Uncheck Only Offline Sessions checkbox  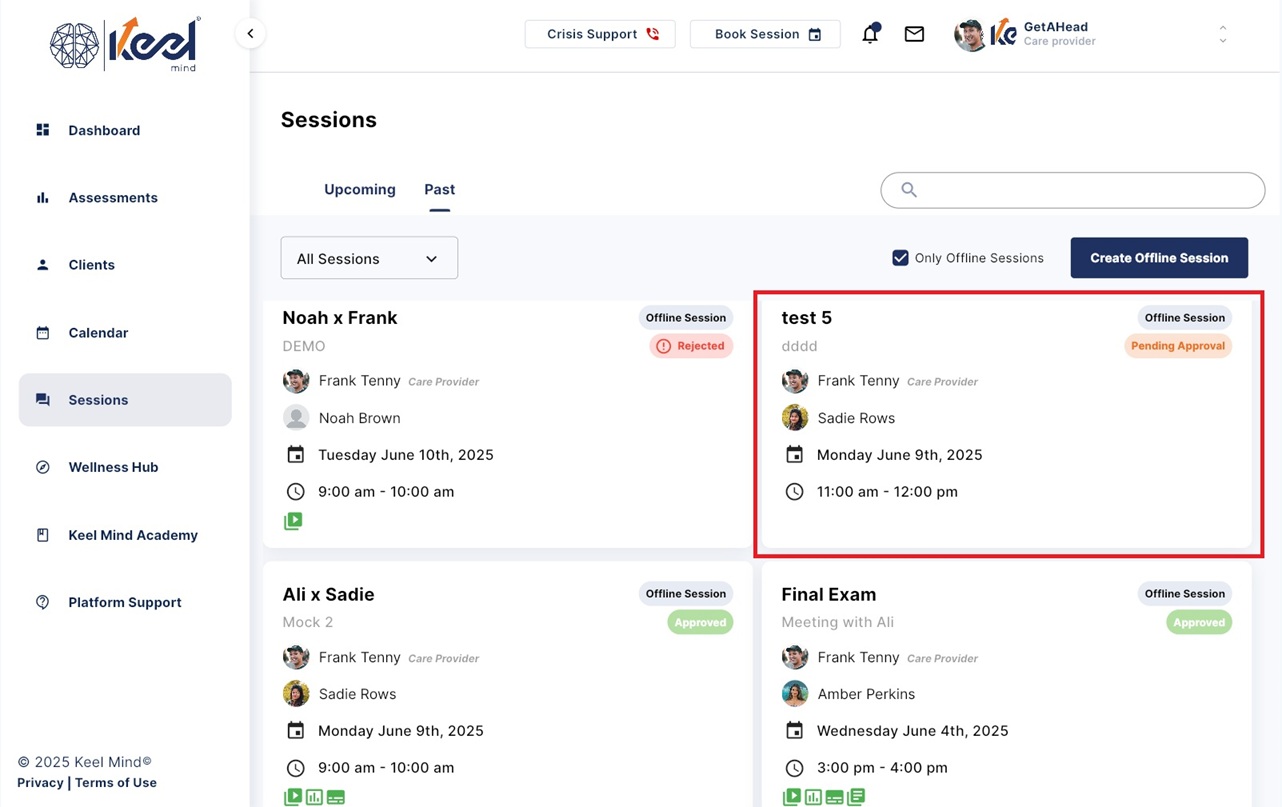pos(900,258)
